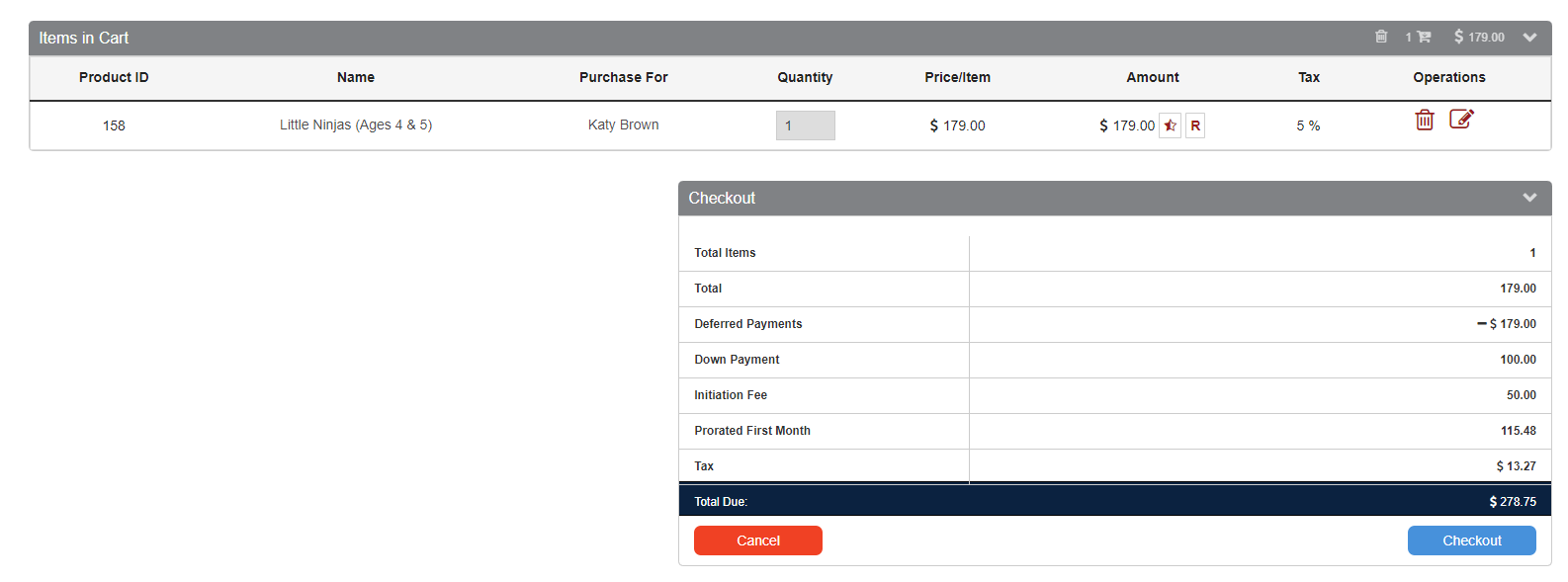Screen dimensions: 1568x582
Task: Click the half-star icon beside the amount
Action: click(1171, 125)
